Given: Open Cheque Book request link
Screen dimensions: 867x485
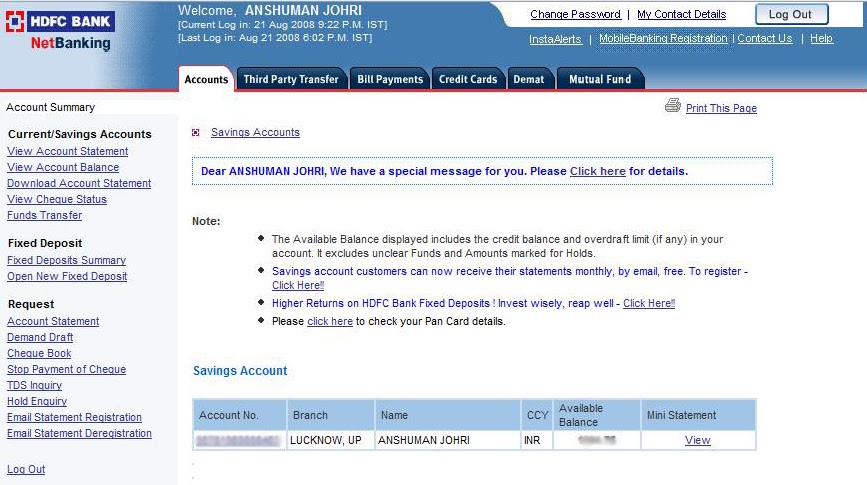Looking at the screenshot, I should tap(39, 353).
